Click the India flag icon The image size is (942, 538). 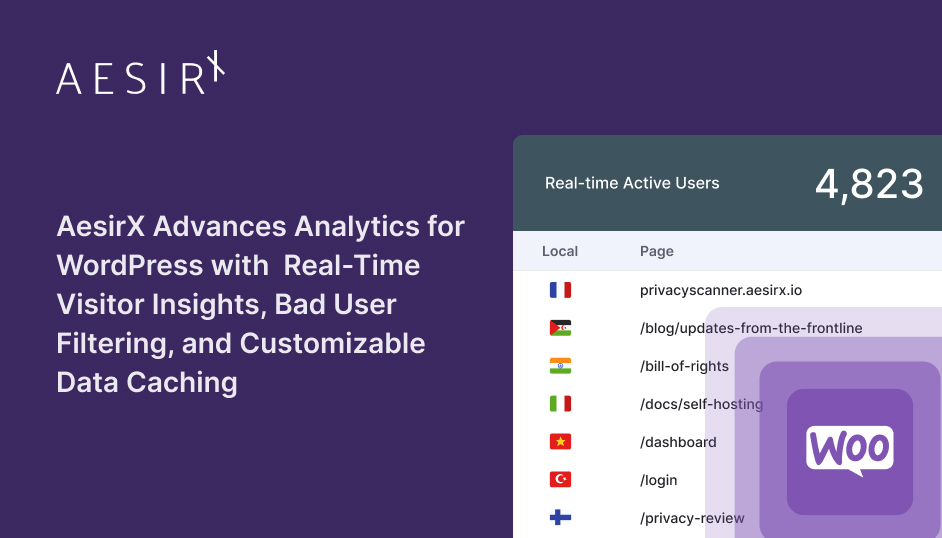pyautogui.click(x=560, y=366)
